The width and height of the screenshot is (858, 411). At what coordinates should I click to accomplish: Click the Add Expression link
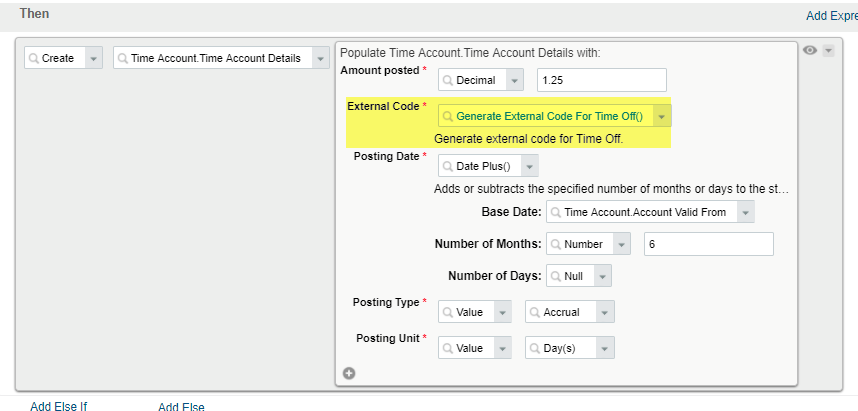(832, 16)
